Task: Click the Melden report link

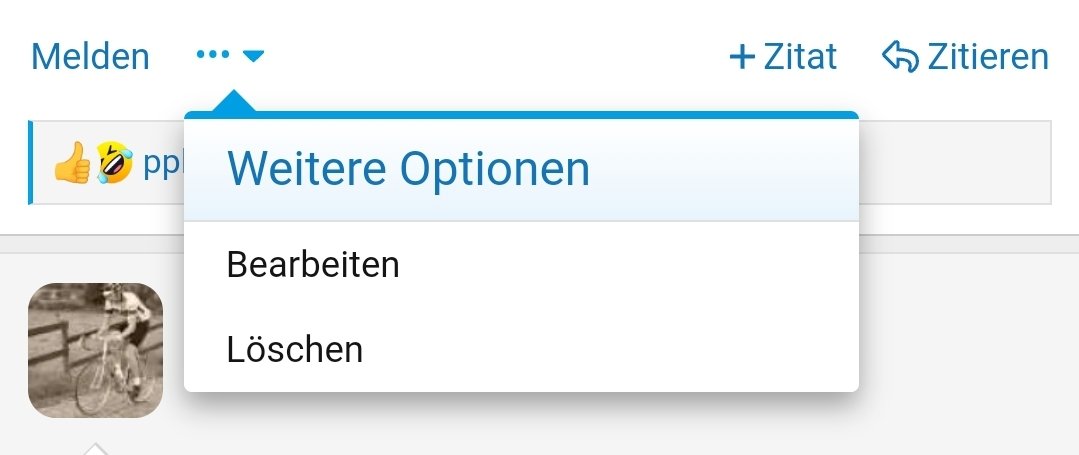Action: (x=90, y=57)
